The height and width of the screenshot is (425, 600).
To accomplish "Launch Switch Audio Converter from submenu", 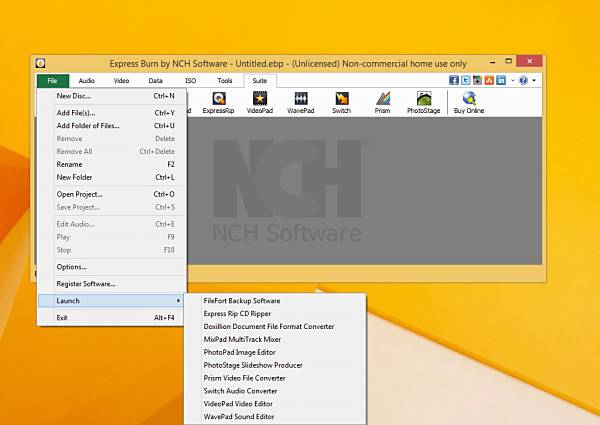I will [x=275, y=391].
